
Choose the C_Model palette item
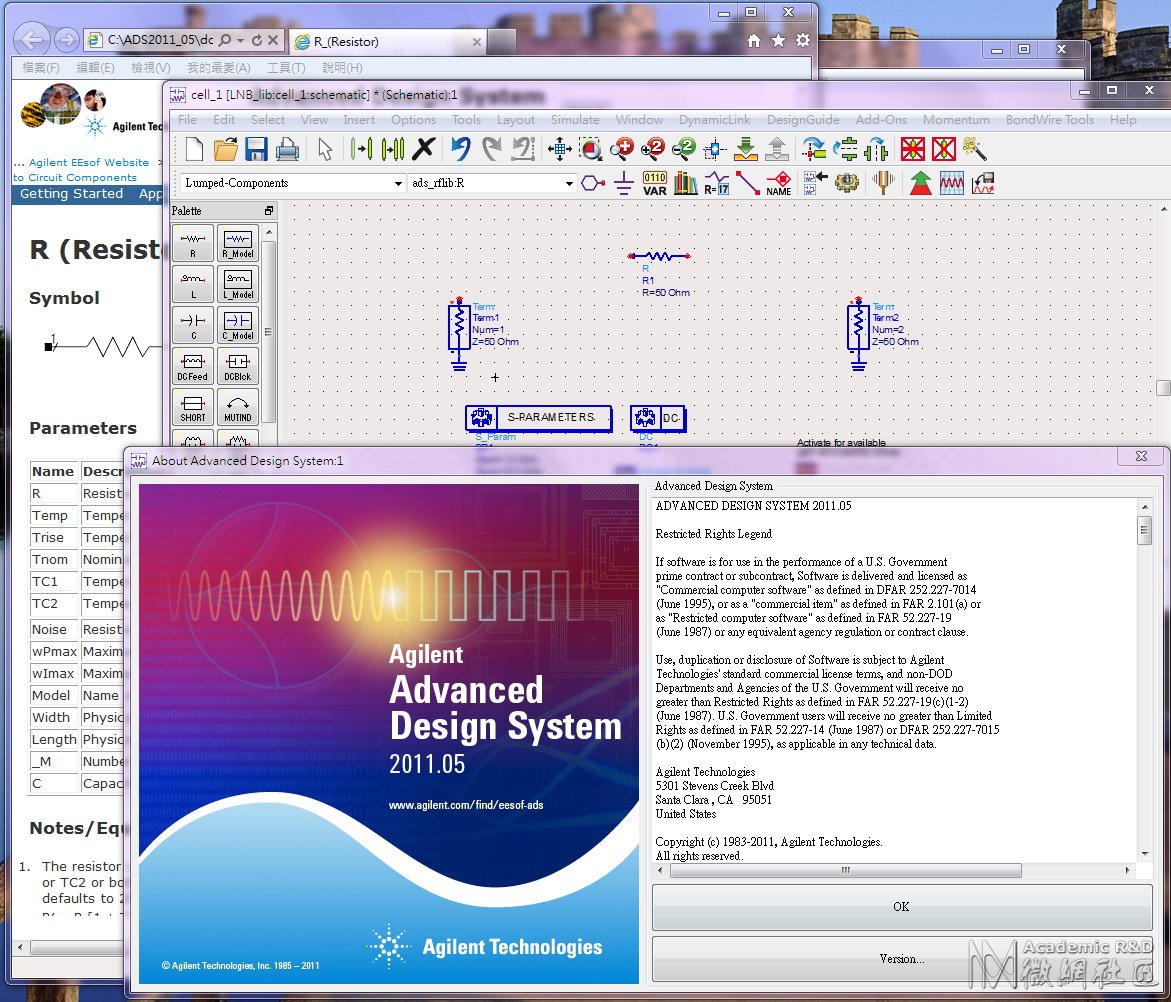point(237,326)
